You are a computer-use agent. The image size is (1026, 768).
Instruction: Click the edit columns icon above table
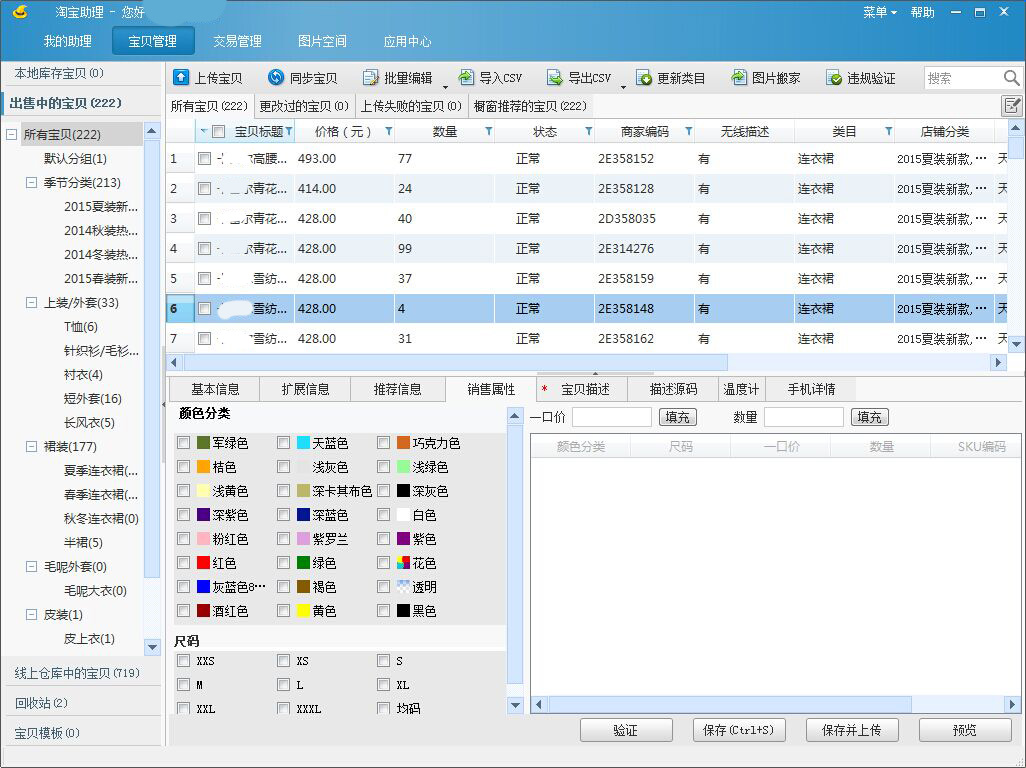pos(1012,105)
